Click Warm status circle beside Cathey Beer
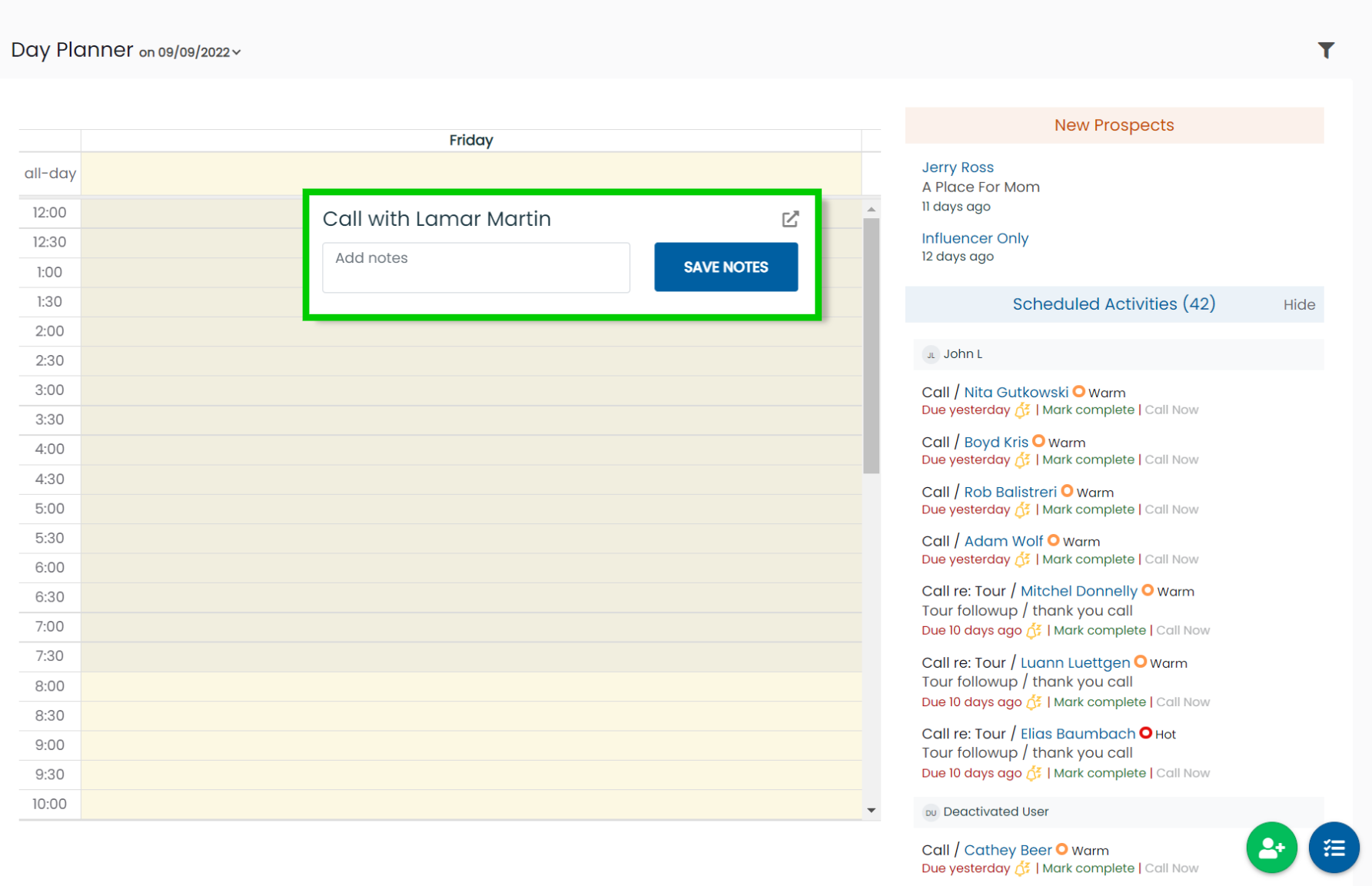This screenshot has height=886, width=1372. click(x=1061, y=849)
